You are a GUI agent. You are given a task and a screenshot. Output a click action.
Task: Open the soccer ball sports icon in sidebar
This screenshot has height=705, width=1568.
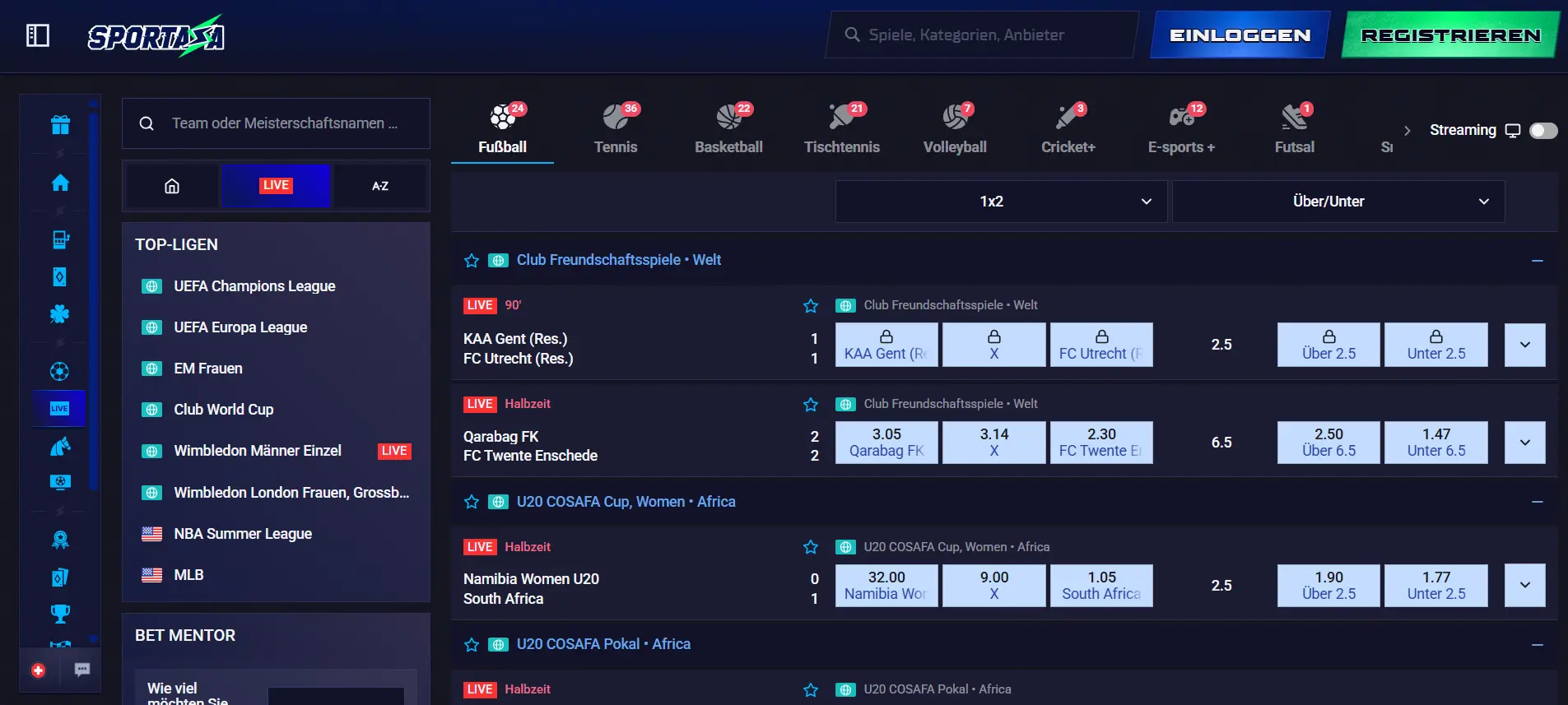59,372
